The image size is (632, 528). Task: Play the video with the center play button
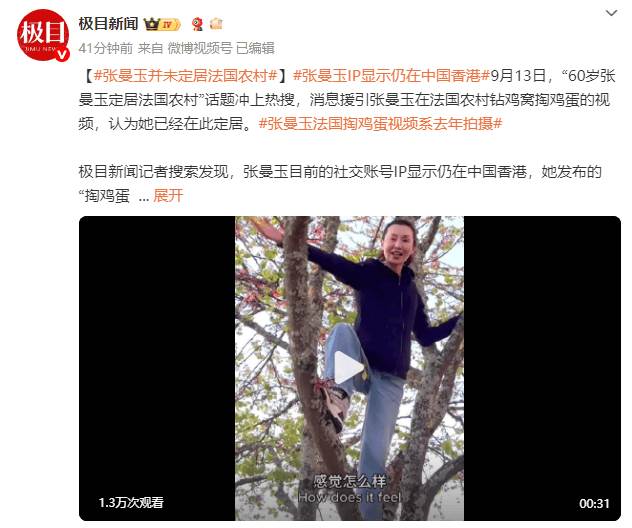[349, 368]
